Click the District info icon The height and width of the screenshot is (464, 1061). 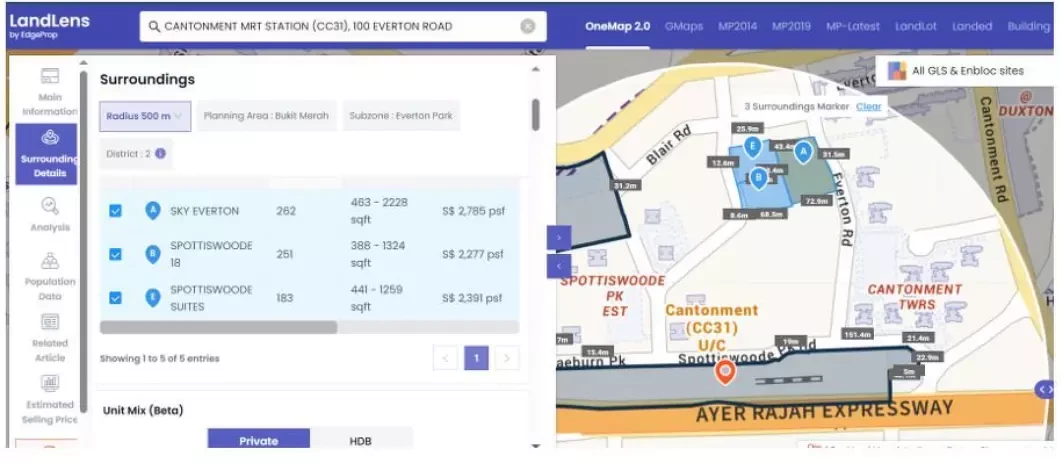160,154
